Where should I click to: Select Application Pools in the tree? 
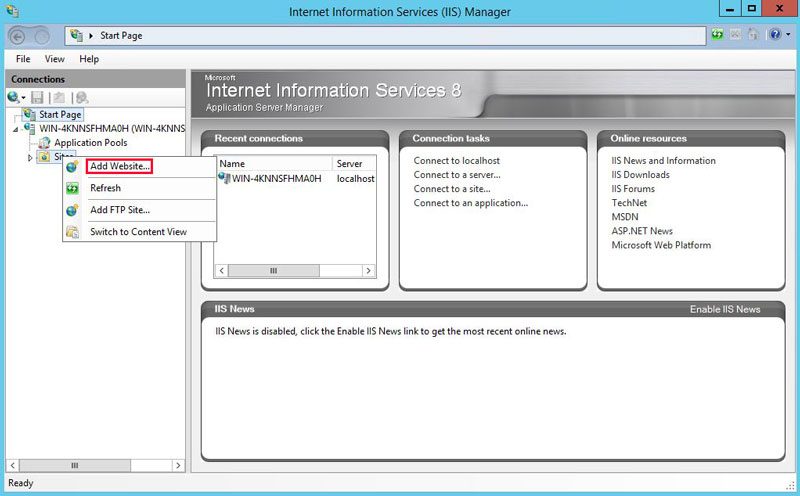90,143
